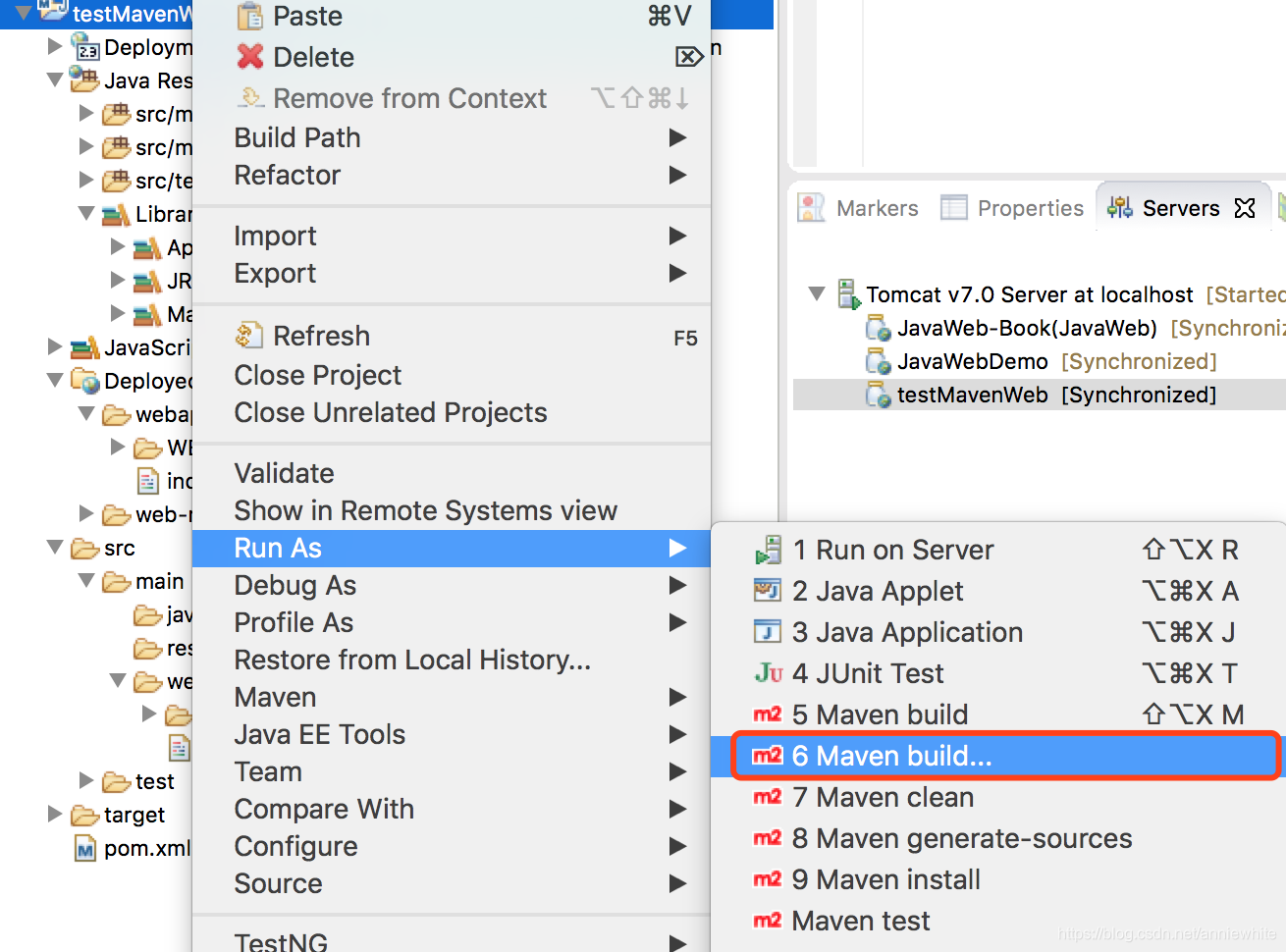Select the pom.xml file
Image resolution: width=1286 pixels, height=952 pixels.
click(147, 848)
